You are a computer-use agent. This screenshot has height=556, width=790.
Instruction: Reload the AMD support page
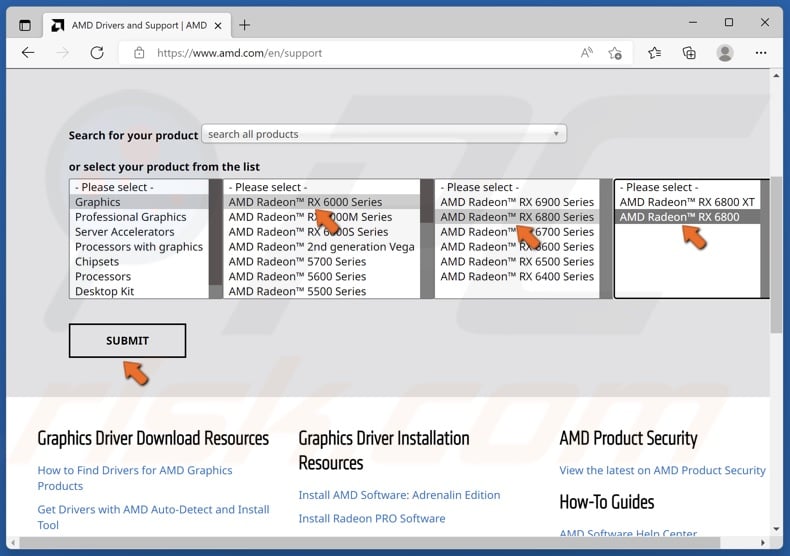(x=97, y=52)
